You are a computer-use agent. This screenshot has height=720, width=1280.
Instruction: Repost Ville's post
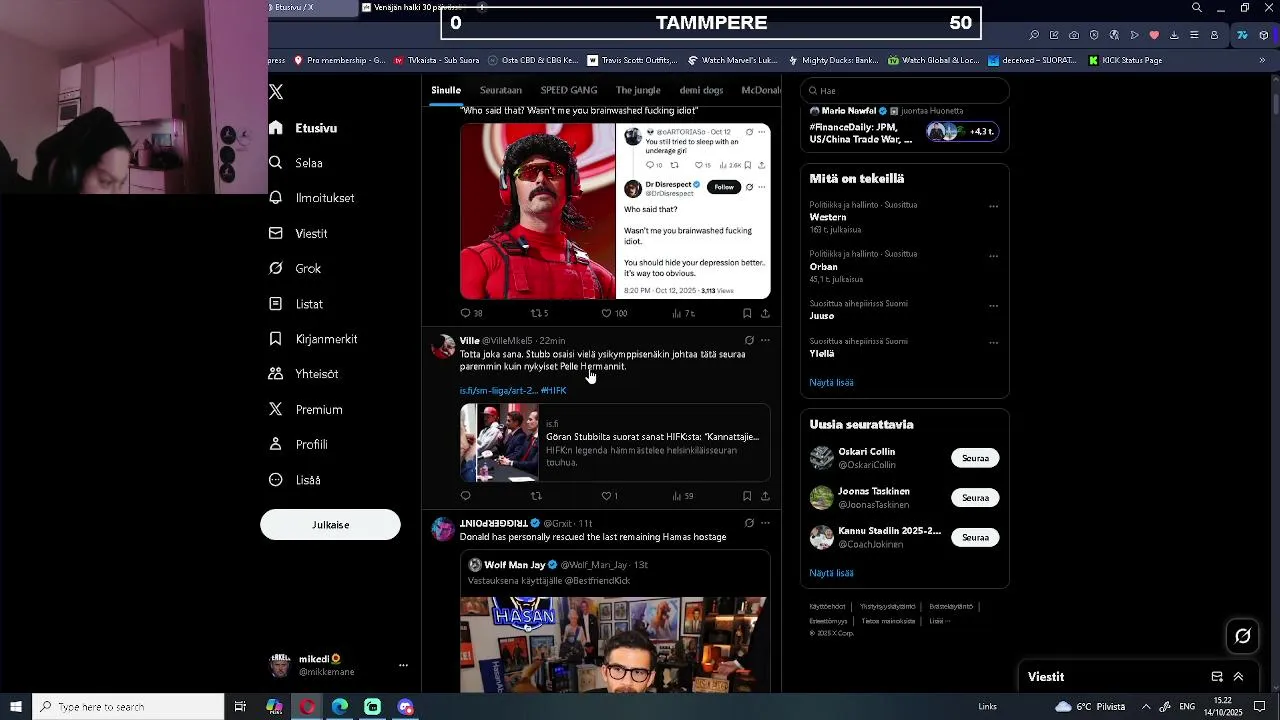[x=536, y=496]
